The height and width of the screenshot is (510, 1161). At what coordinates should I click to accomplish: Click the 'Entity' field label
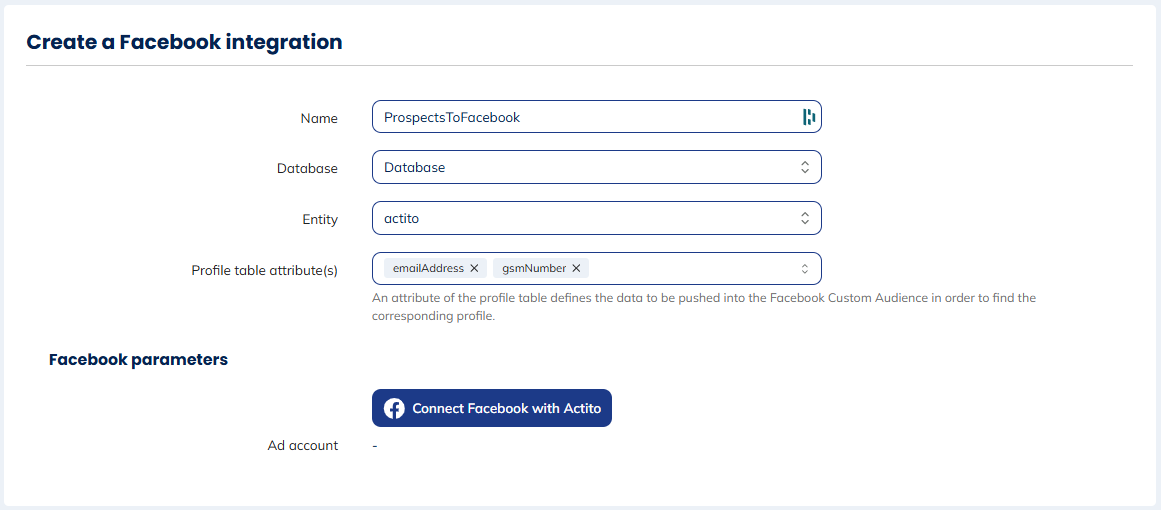[x=320, y=219]
